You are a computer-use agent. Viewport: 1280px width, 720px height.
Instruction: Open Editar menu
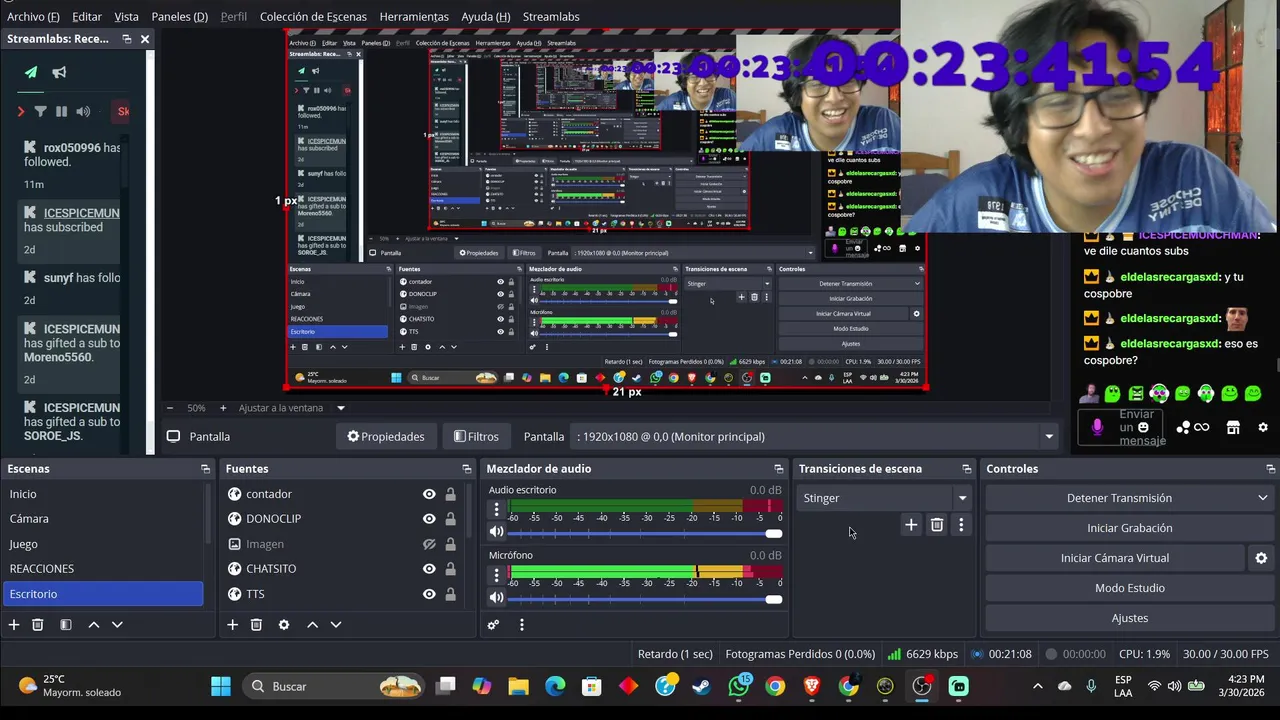(87, 17)
